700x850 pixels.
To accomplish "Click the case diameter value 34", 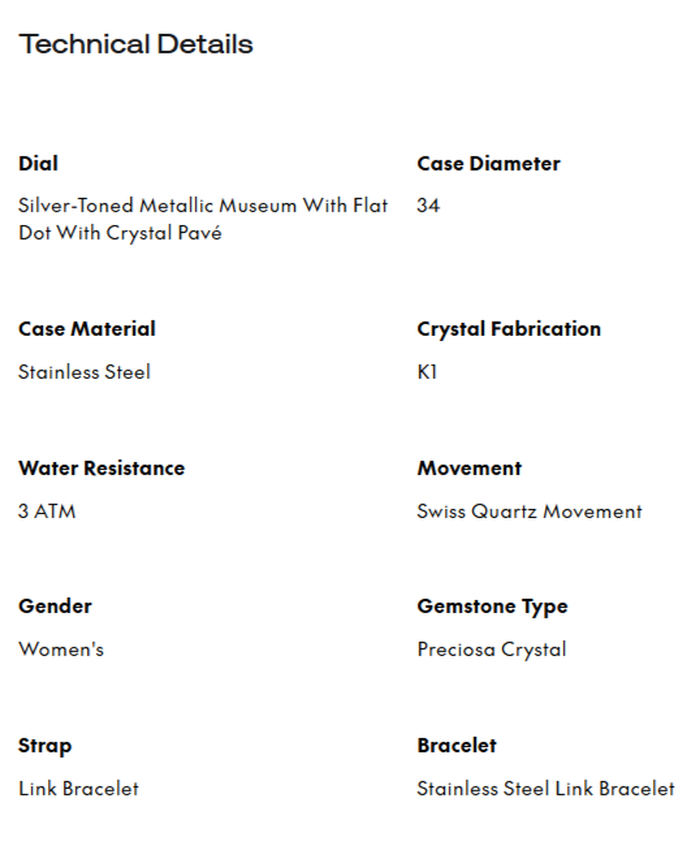I will click(x=428, y=206).
